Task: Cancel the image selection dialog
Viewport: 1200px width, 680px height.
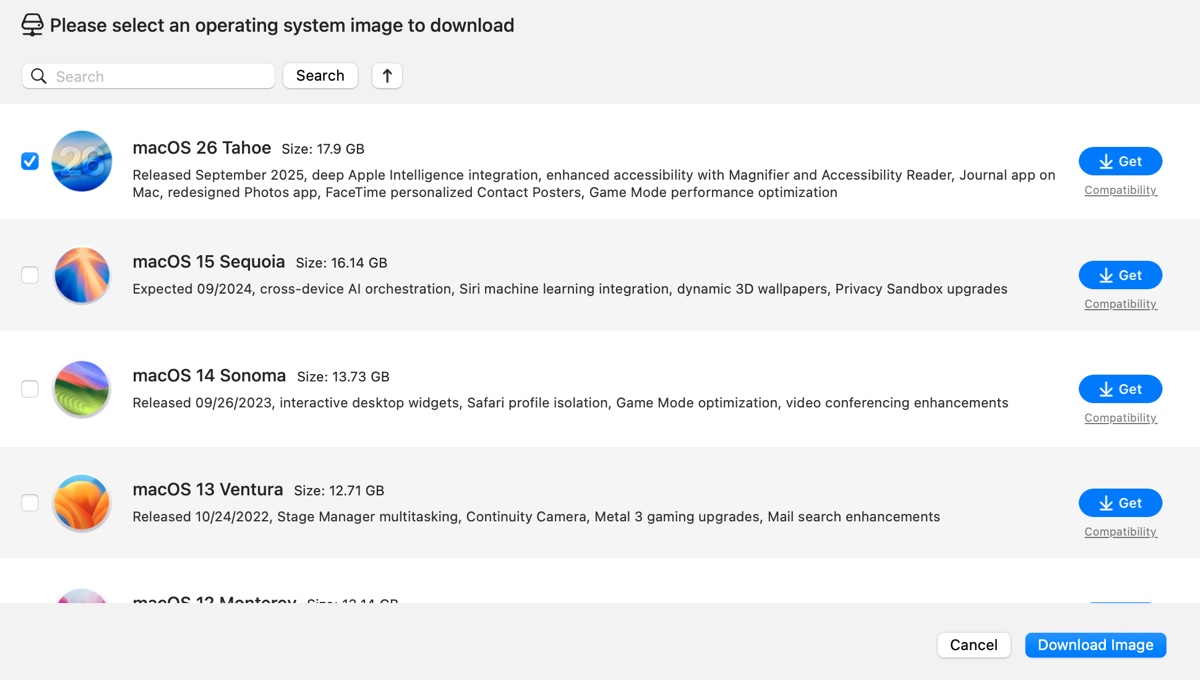Action: [x=973, y=645]
